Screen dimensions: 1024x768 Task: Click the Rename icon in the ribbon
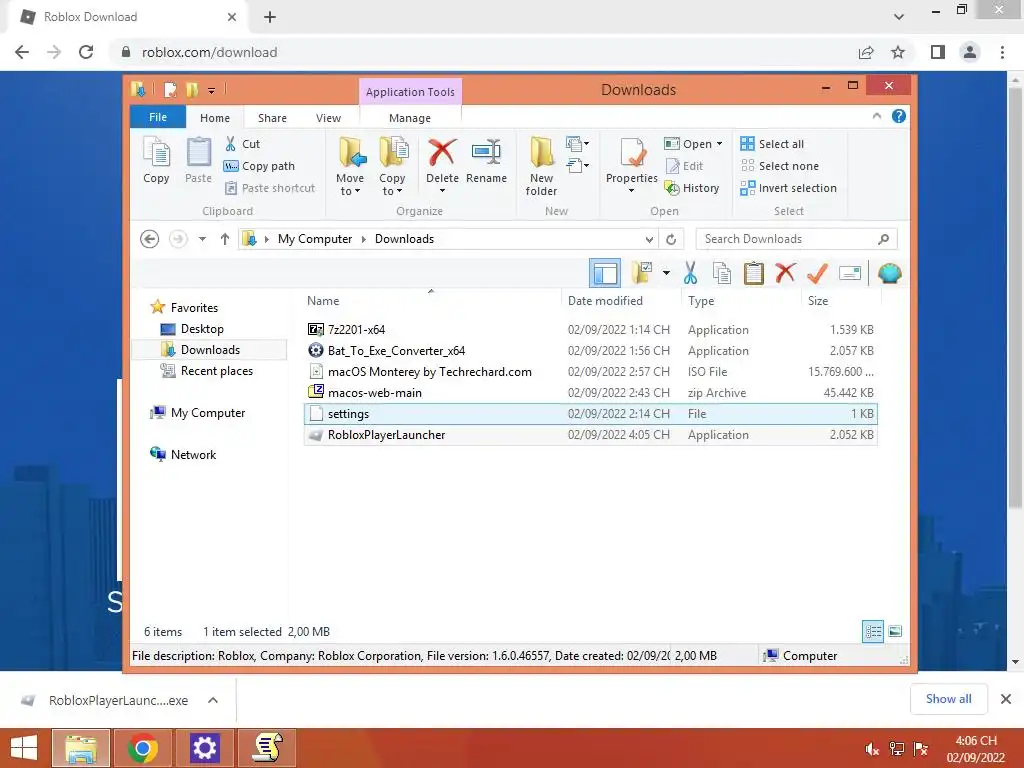coord(486,153)
